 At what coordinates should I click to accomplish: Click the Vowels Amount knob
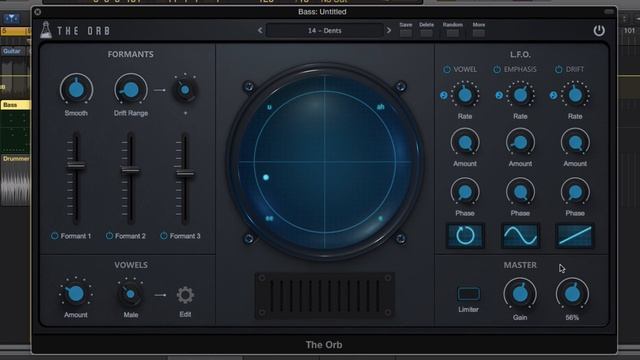76,294
